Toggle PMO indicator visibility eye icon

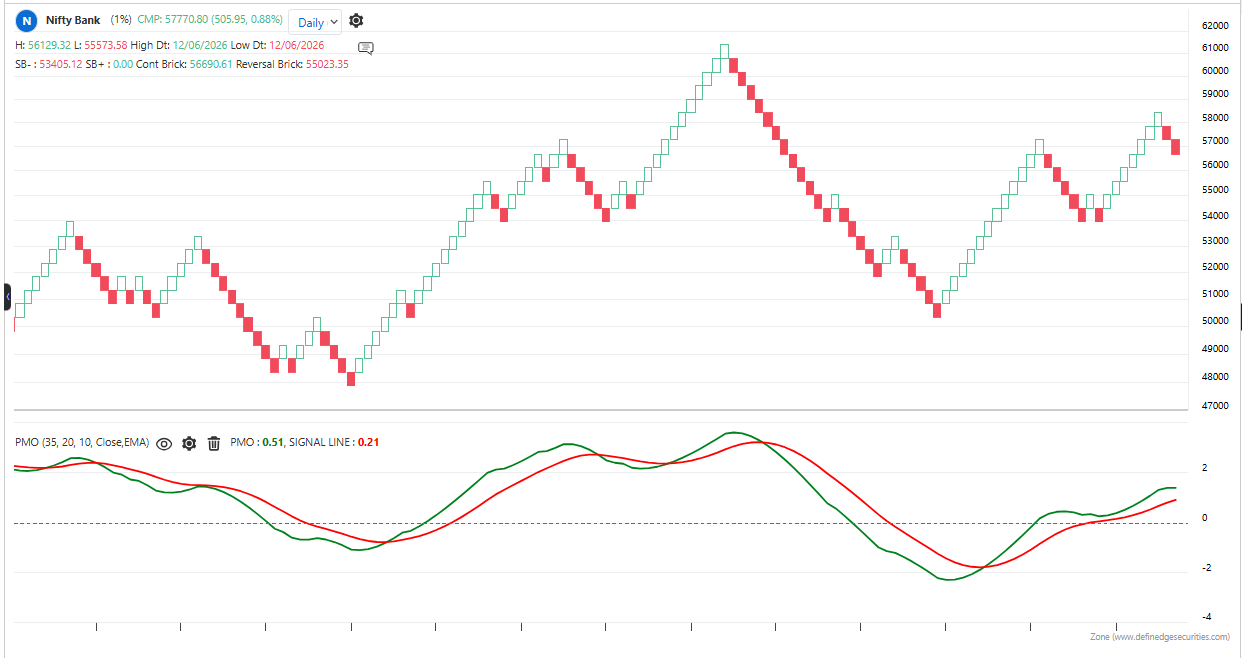pos(164,443)
